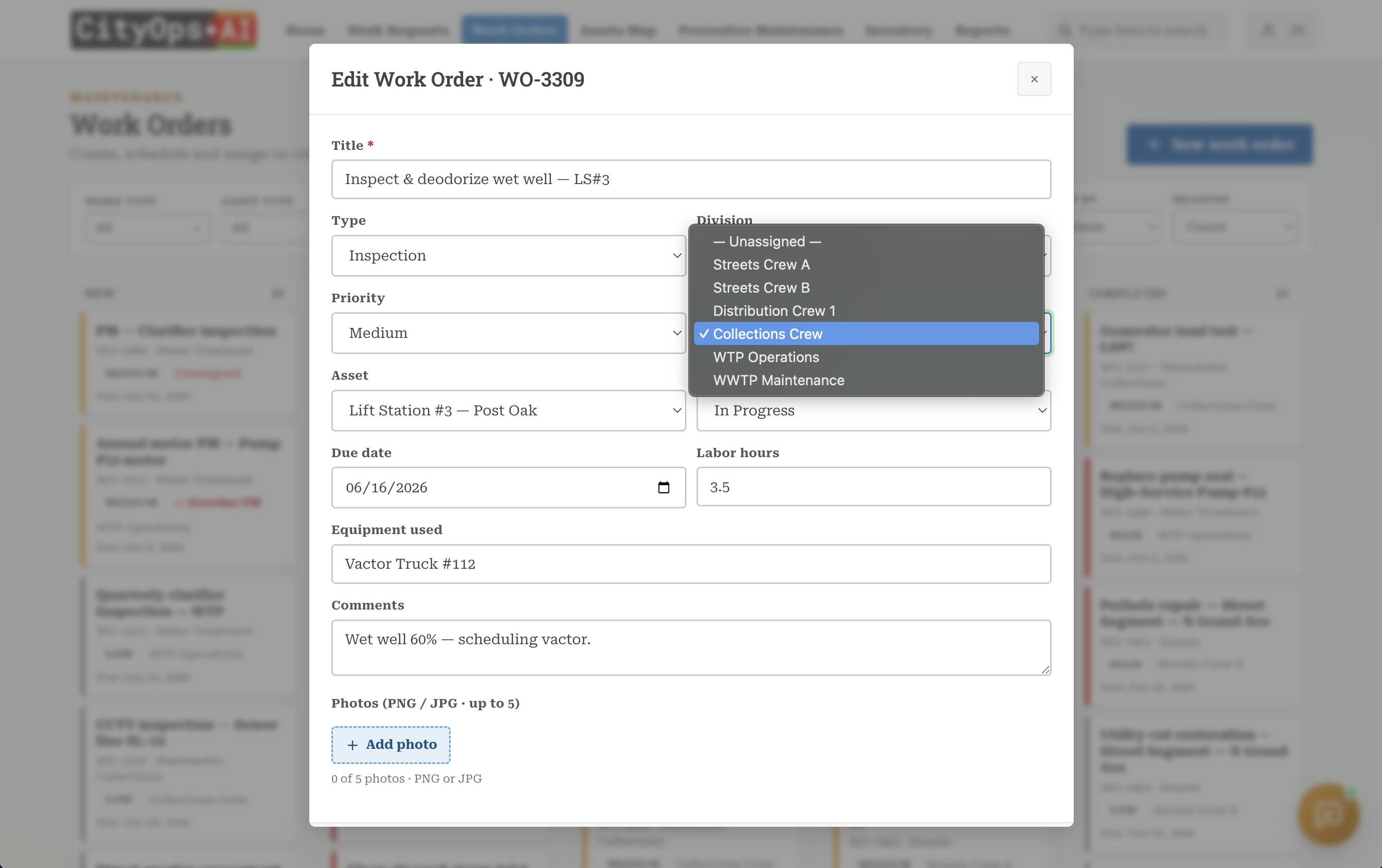Image resolution: width=1382 pixels, height=868 pixels.
Task: Pick Distribution Crew 1 from the options
Action: click(x=866, y=311)
